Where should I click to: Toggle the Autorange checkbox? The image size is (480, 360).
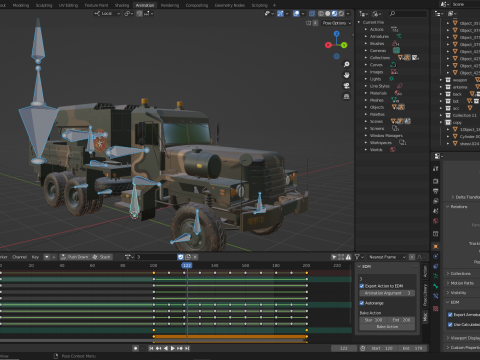(x=362, y=303)
